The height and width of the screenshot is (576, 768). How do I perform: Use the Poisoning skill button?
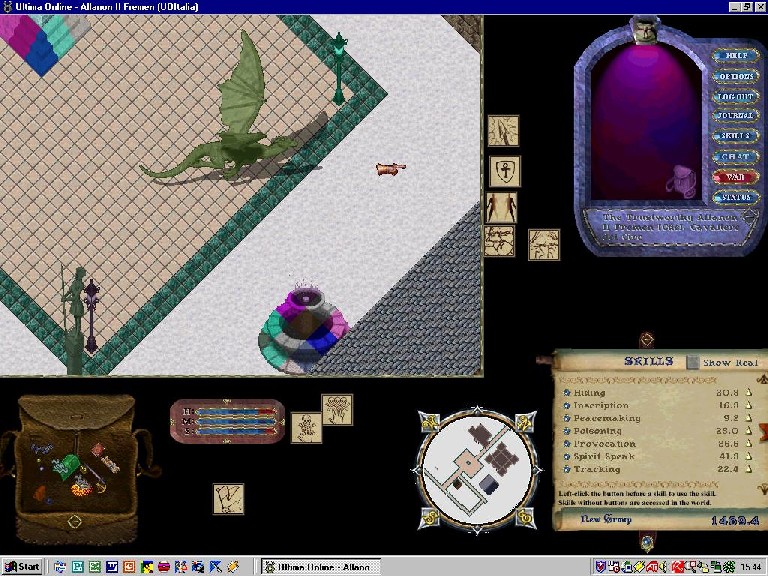pos(567,431)
